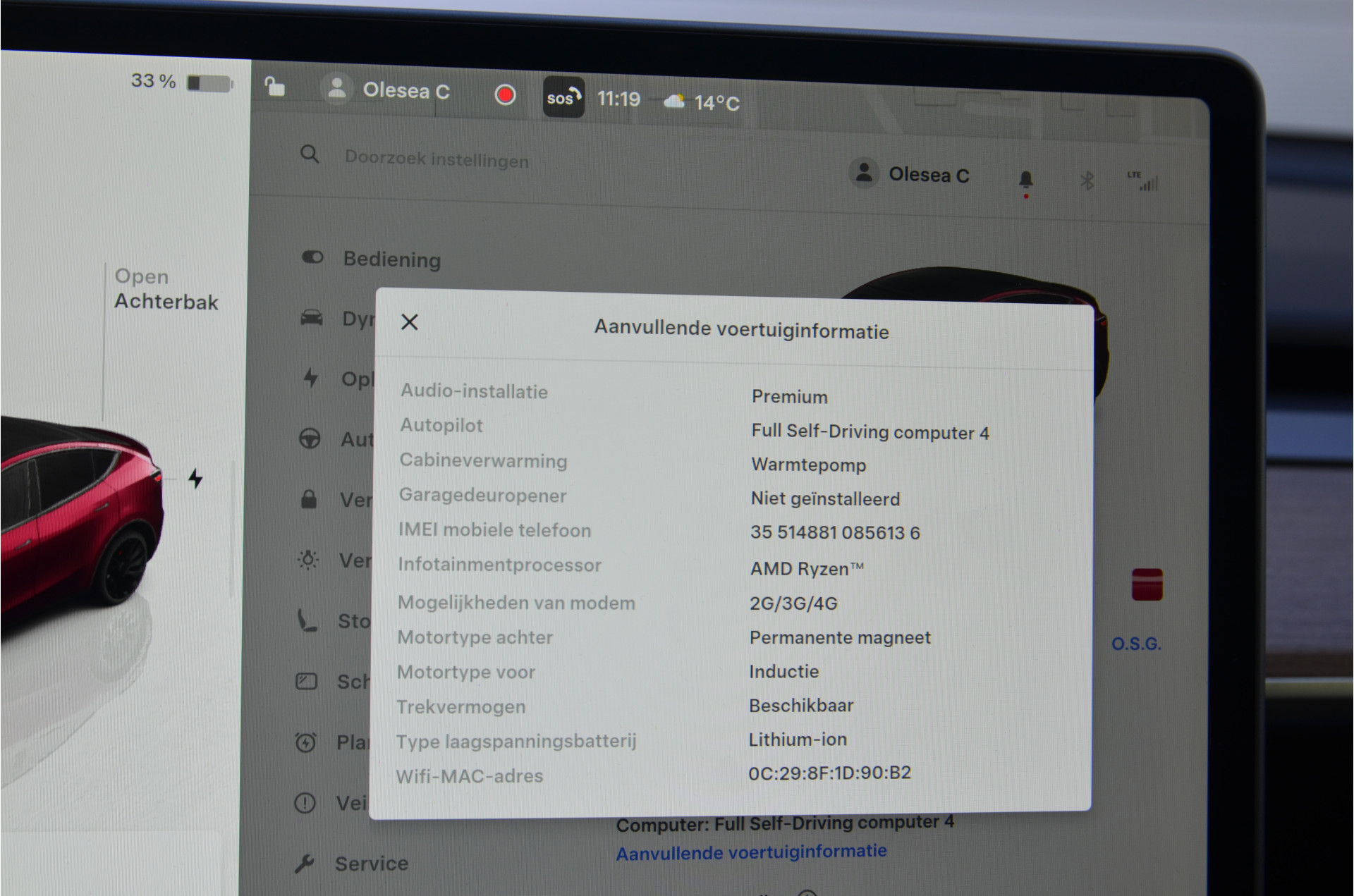Screen dimensions: 1354x896
Task: Click Aanvullende voertuiginformatie link
Action: tap(751, 852)
